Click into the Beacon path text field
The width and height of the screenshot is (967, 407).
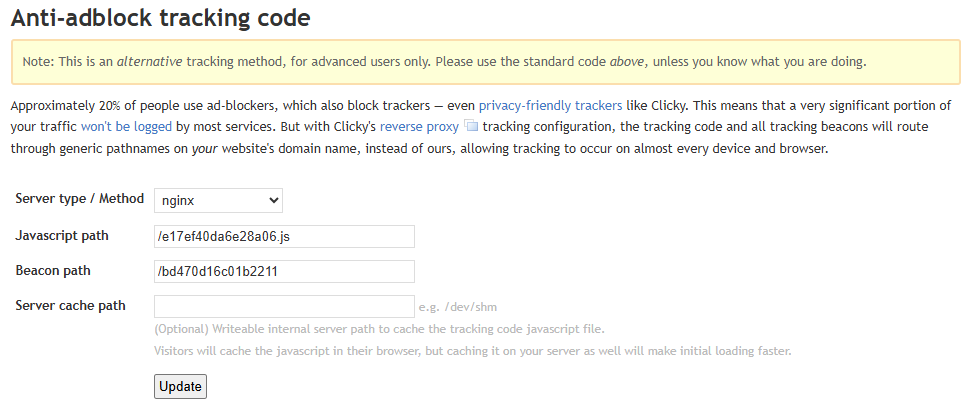tap(284, 271)
